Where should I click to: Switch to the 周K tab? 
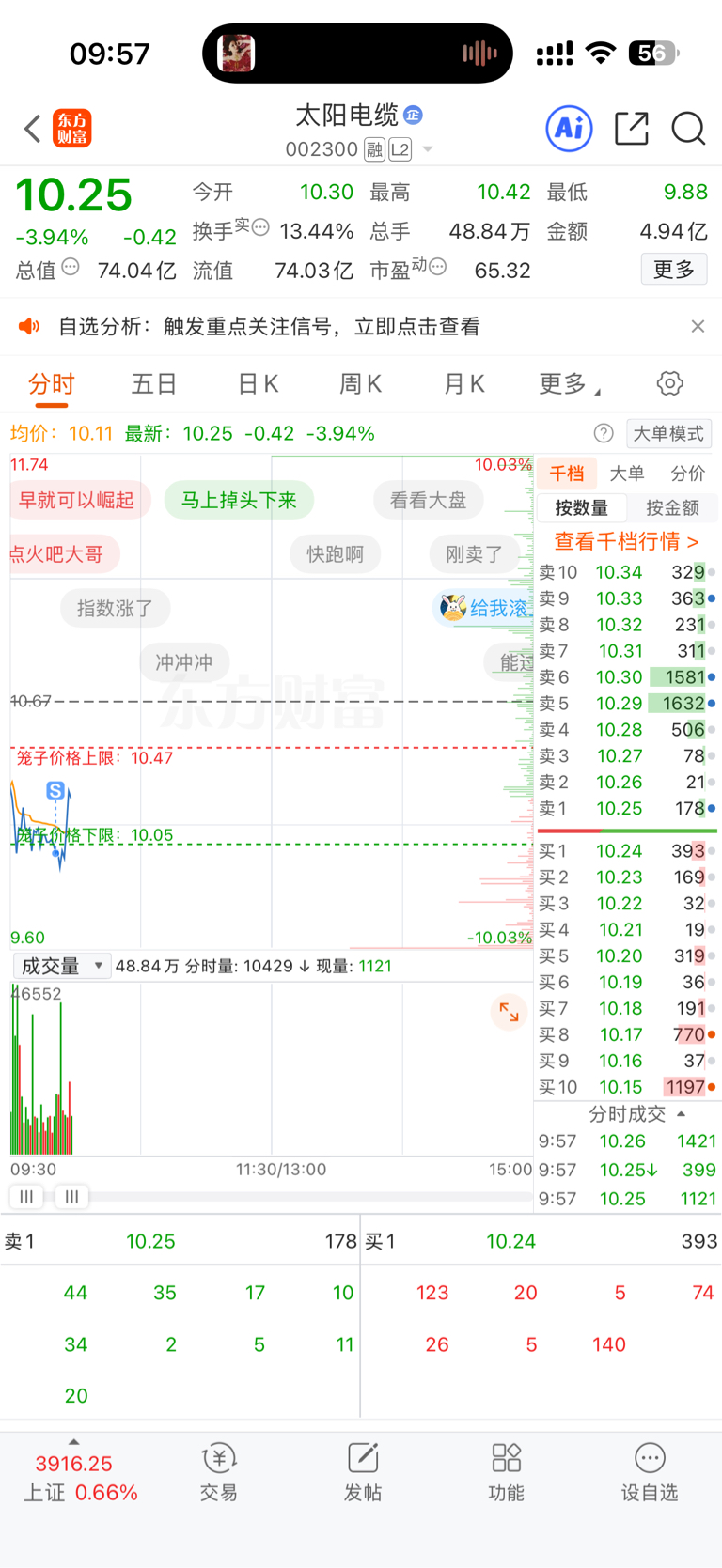(x=361, y=383)
